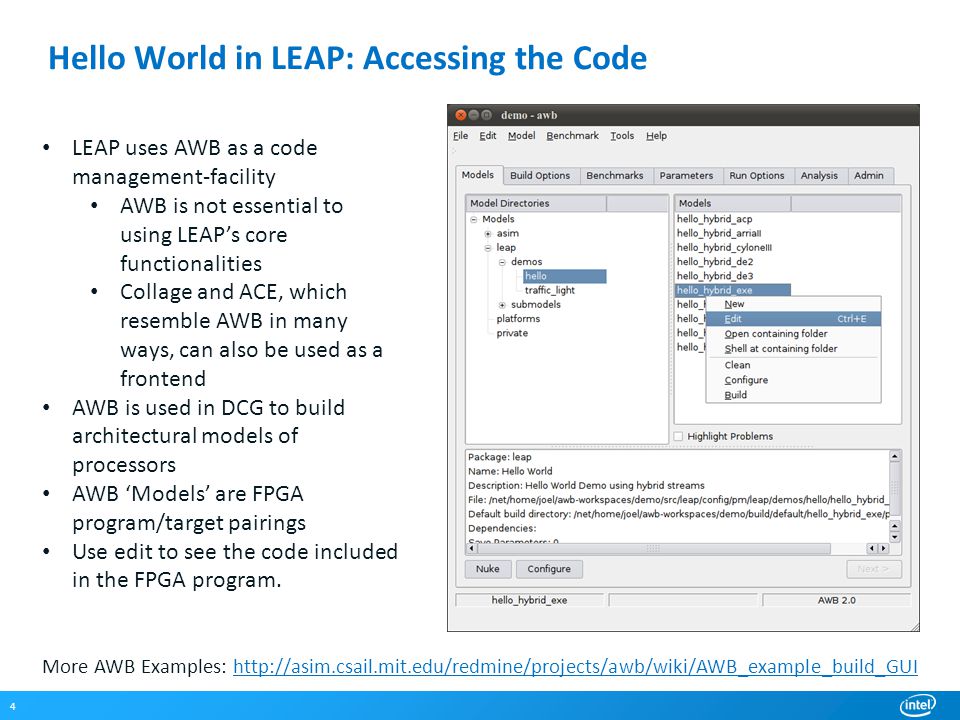The image size is (960, 720).
Task: Open the Benchmark menu
Action: click(x=572, y=136)
